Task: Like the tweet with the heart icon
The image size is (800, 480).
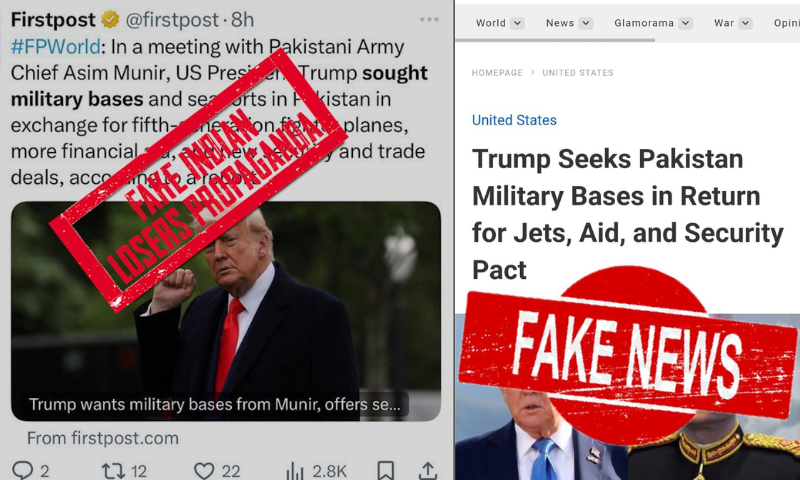Action: point(204,470)
